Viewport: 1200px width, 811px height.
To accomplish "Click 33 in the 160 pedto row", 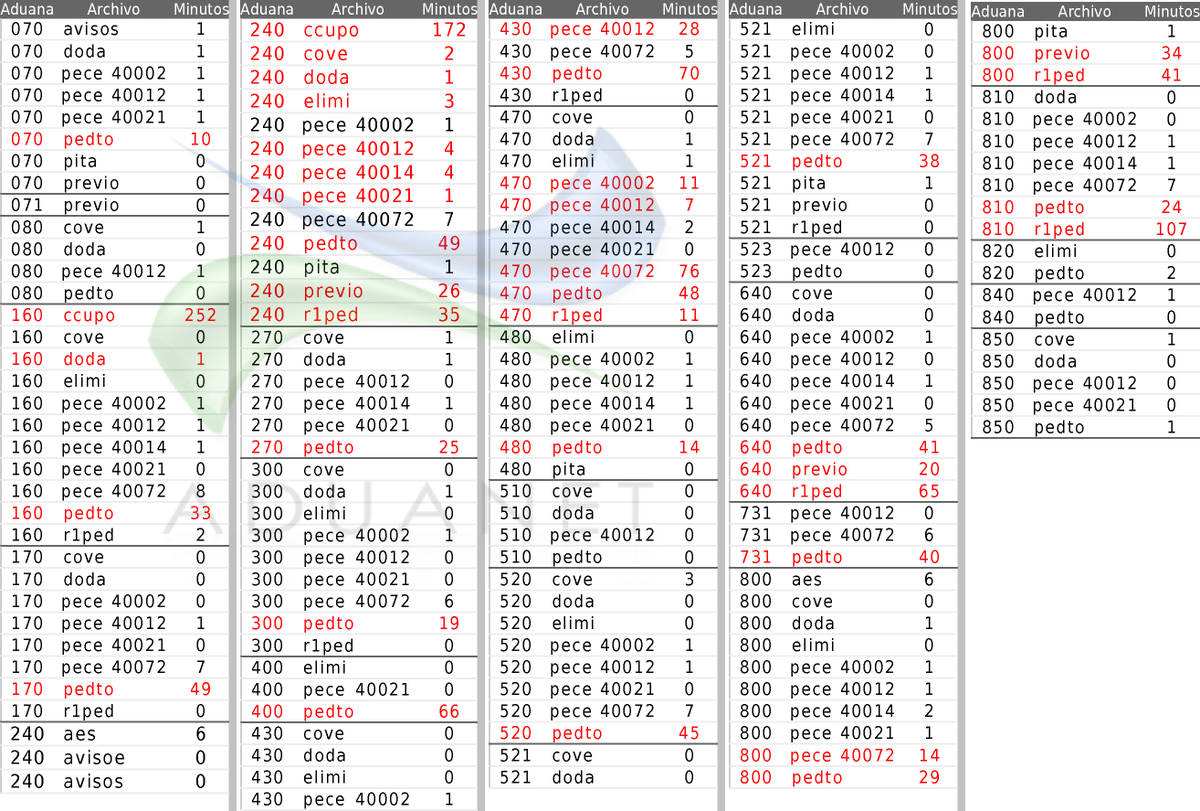I will (200, 514).
